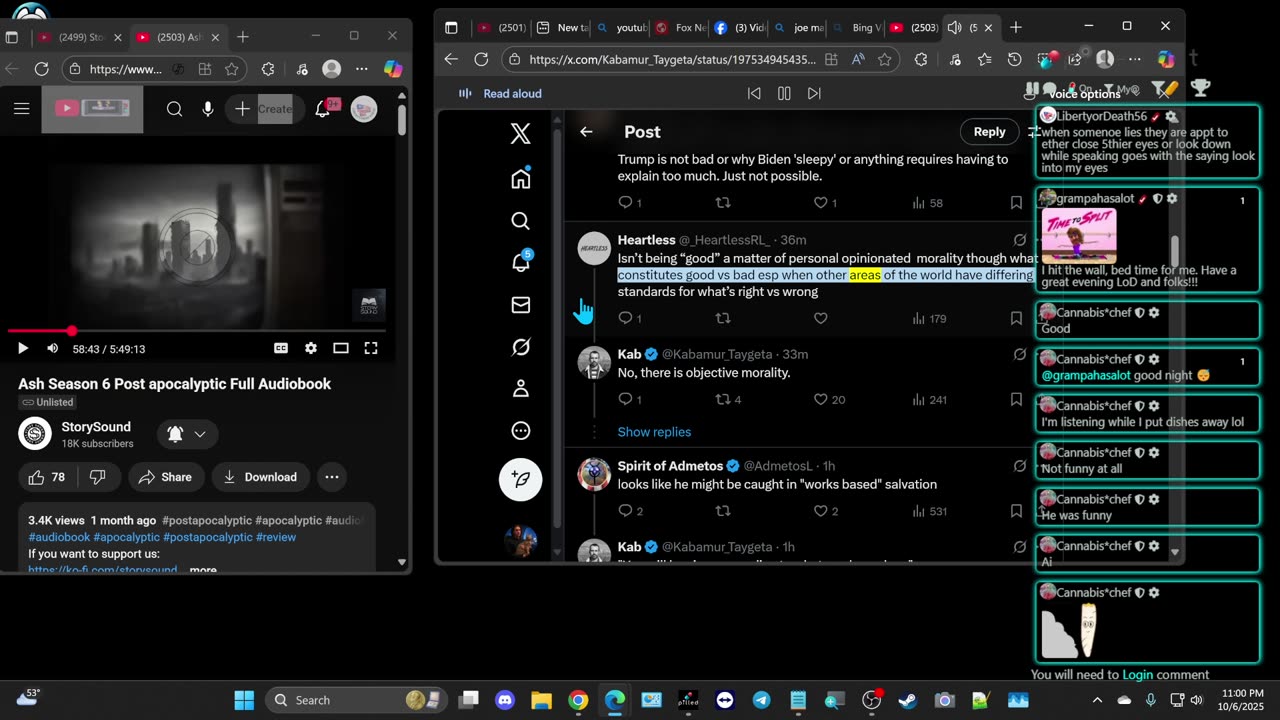
Task: Skip to next paragraph in Read aloud
Action: coord(814,93)
